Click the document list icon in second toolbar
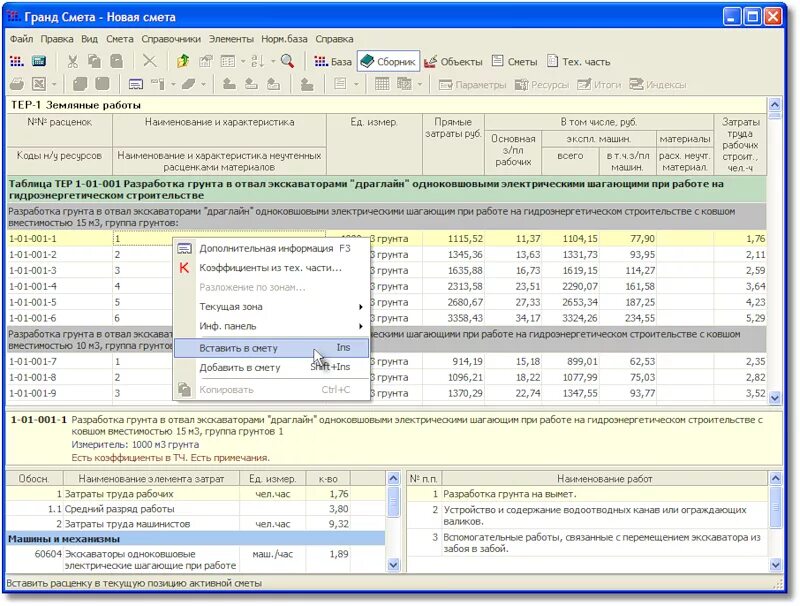The width and height of the screenshot is (800, 606). pos(340,84)
